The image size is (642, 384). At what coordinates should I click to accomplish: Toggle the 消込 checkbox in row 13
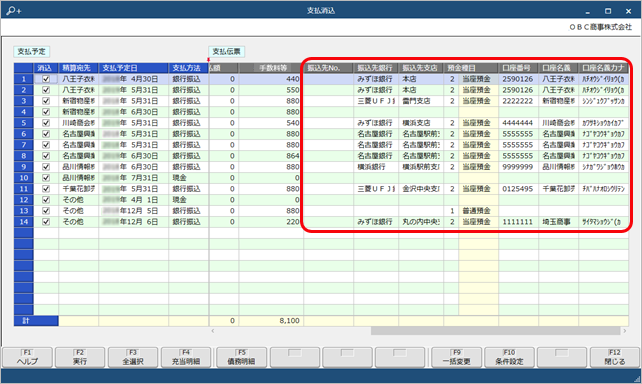click(46, 211)
